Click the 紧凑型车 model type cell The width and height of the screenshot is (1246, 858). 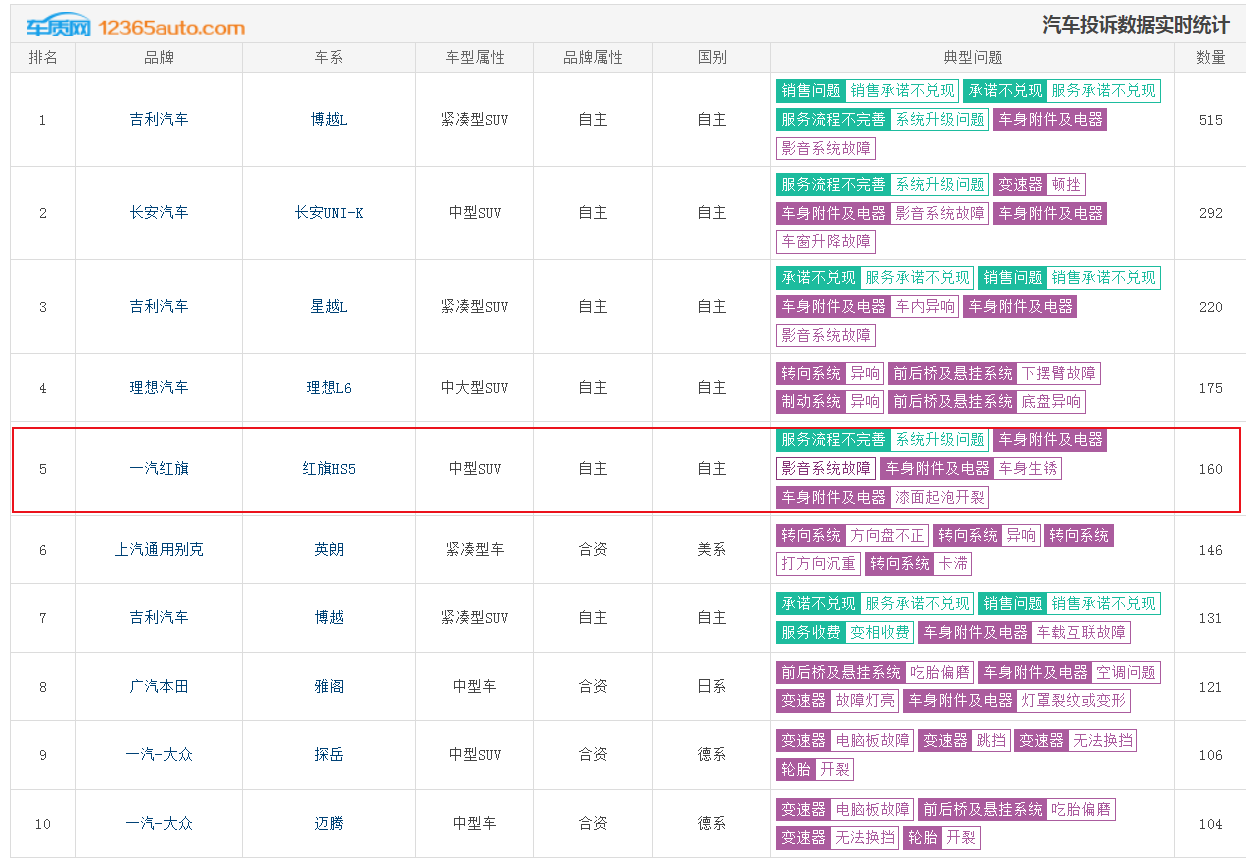pos(475,550)
